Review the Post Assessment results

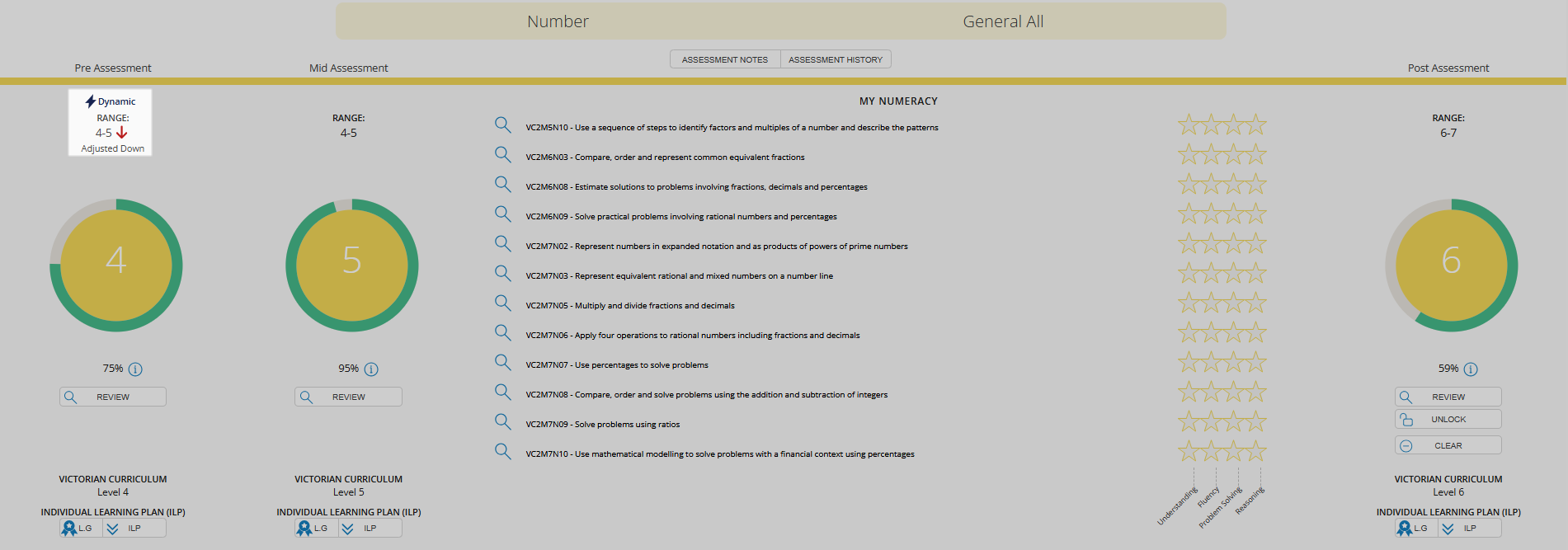point(1448,397)
